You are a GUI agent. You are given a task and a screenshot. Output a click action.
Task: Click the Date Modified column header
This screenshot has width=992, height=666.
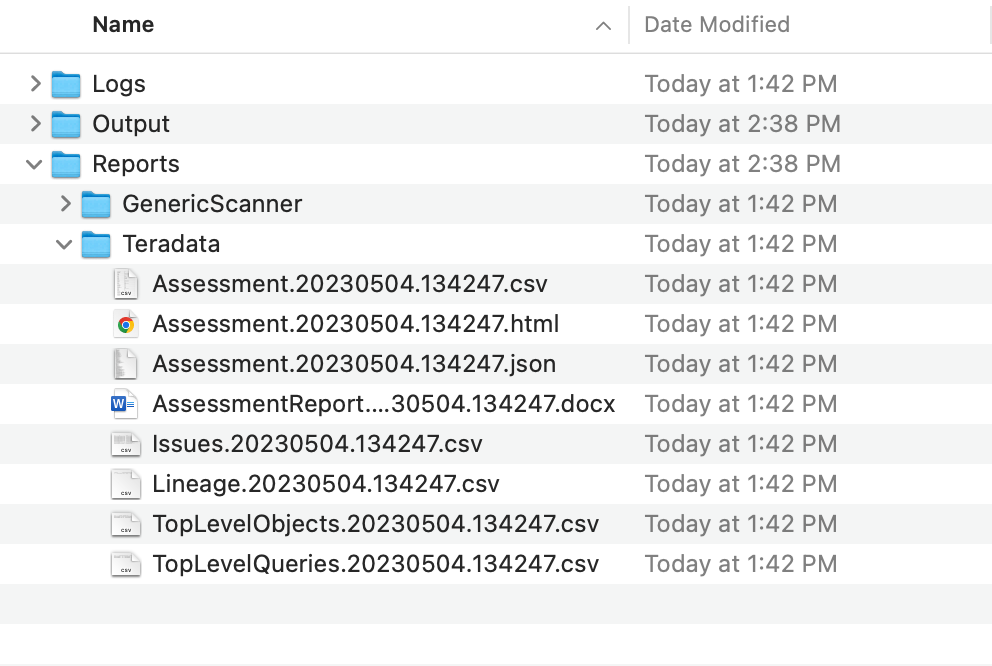coord(716,24)
